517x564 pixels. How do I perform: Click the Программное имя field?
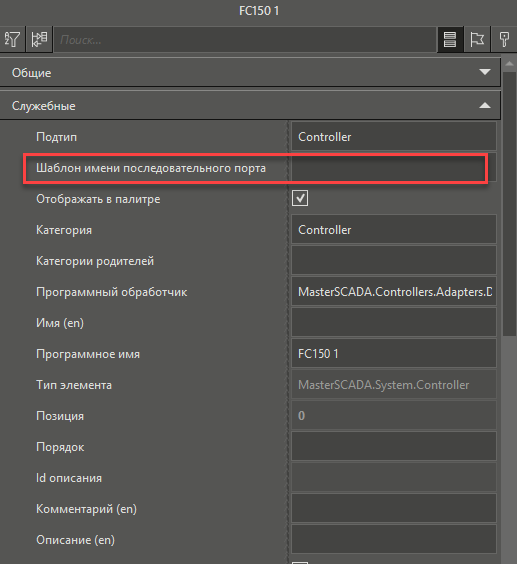pyautogui.click(x=394, y=354)
